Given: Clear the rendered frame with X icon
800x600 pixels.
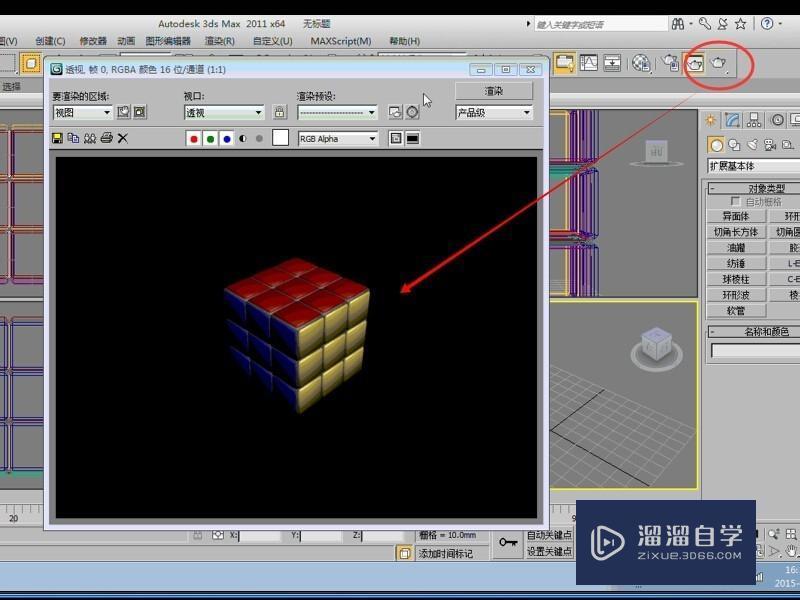Looking at the screenshot, I should tap(122, 138).
